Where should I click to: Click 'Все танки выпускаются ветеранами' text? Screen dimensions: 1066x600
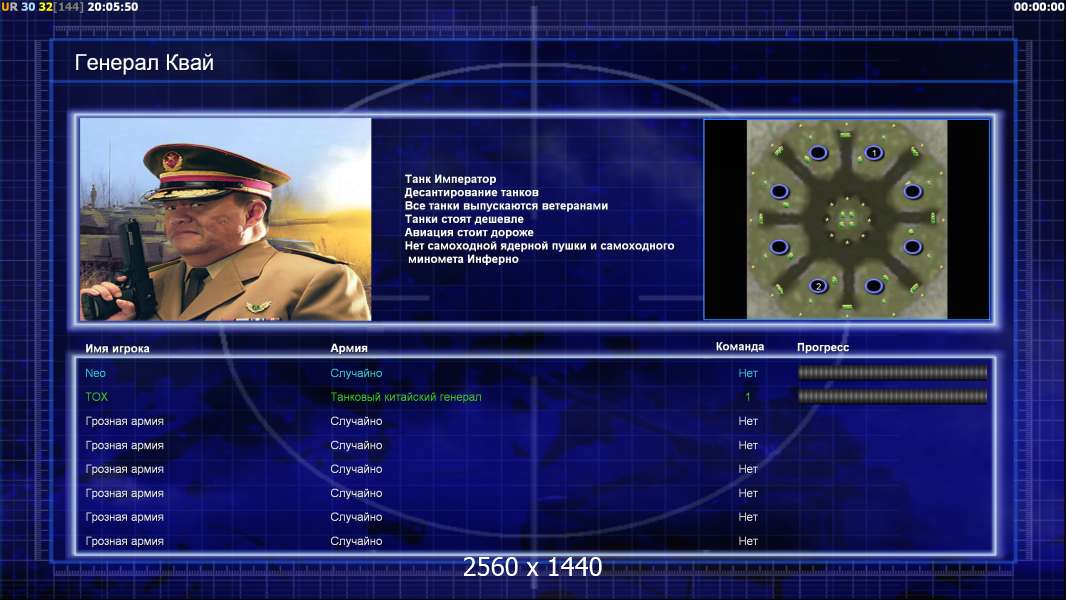(506, 205)
